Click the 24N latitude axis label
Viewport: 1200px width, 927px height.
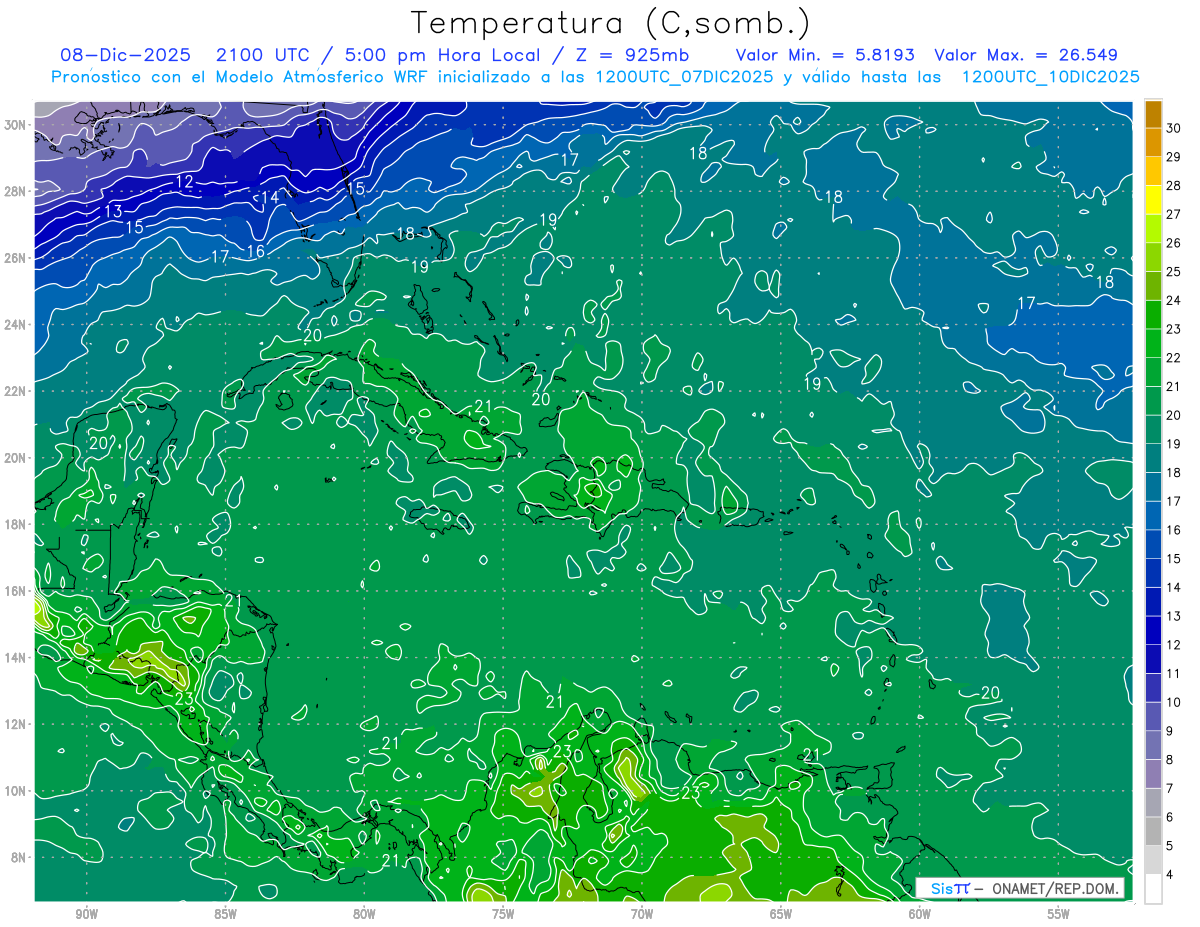click(x=16, y=324)
